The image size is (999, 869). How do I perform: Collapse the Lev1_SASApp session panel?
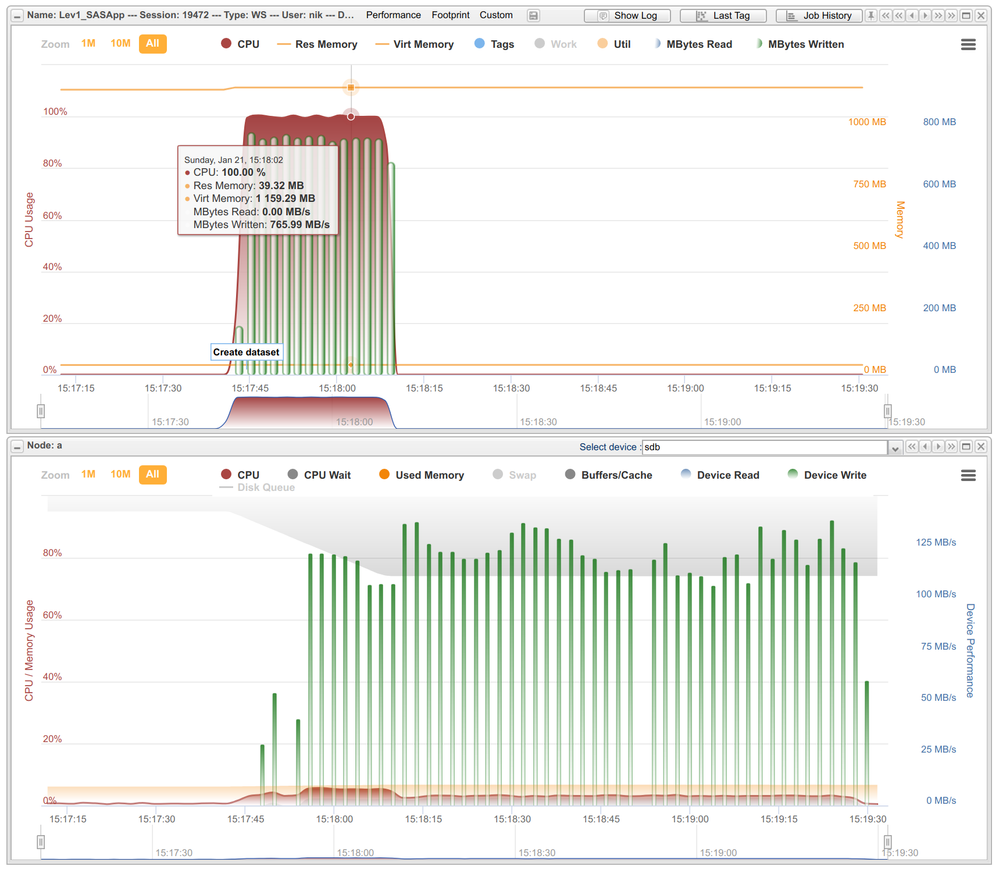[x=17, y=15]
